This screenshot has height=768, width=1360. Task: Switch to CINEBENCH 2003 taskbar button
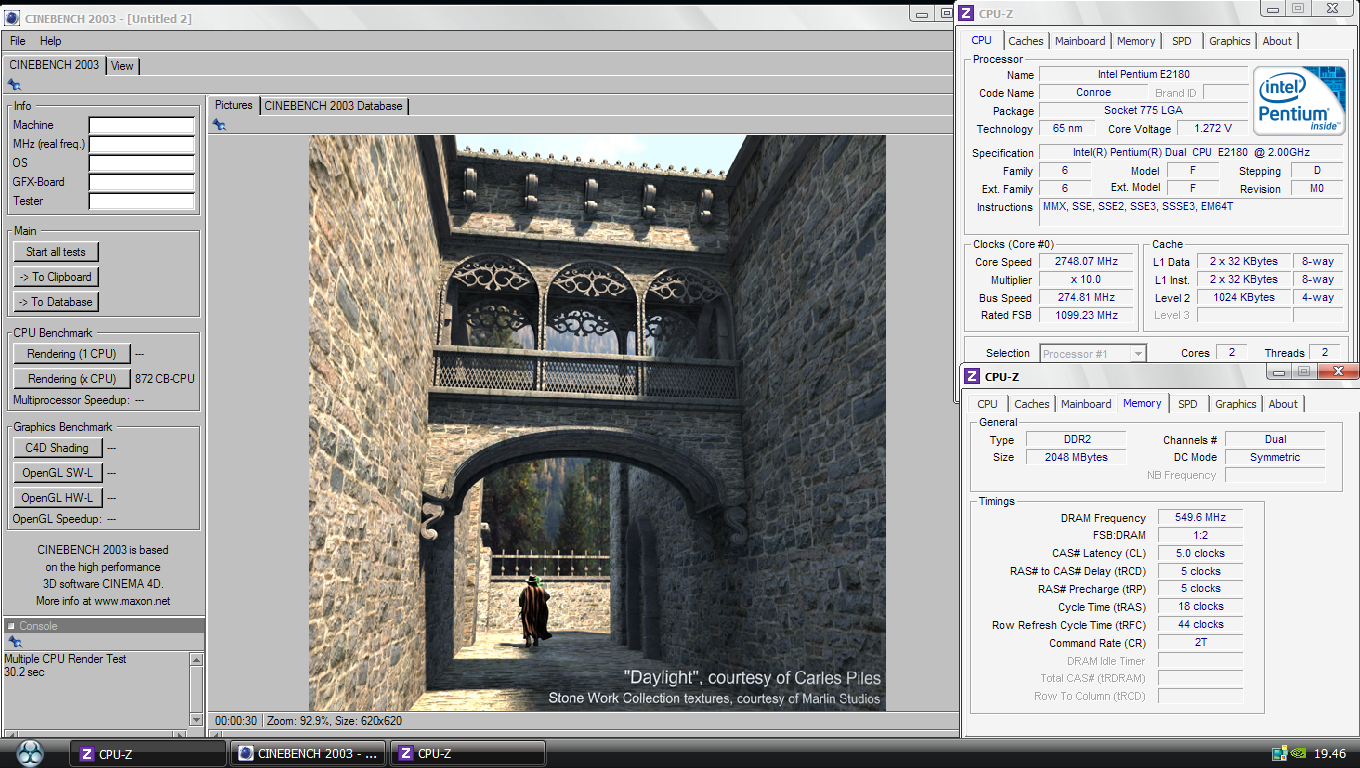point(307,754)
